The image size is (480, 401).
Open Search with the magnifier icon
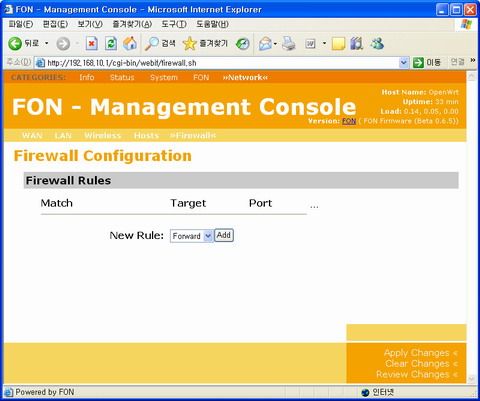pyautogui.click(x=152, y=43)
